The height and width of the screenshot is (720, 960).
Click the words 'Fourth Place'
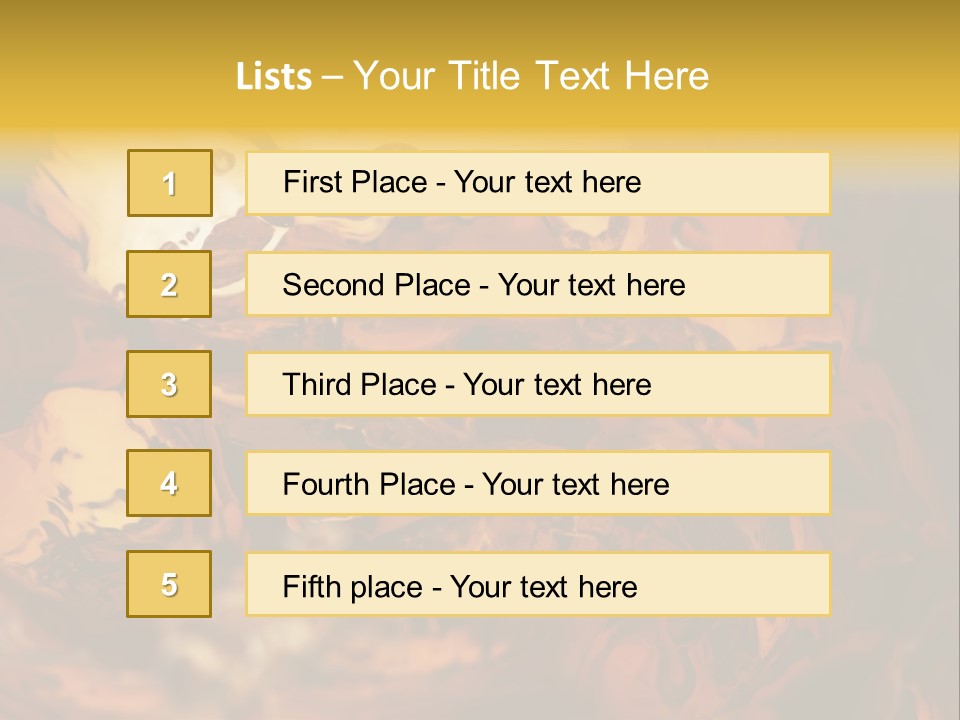pos(369,484)
